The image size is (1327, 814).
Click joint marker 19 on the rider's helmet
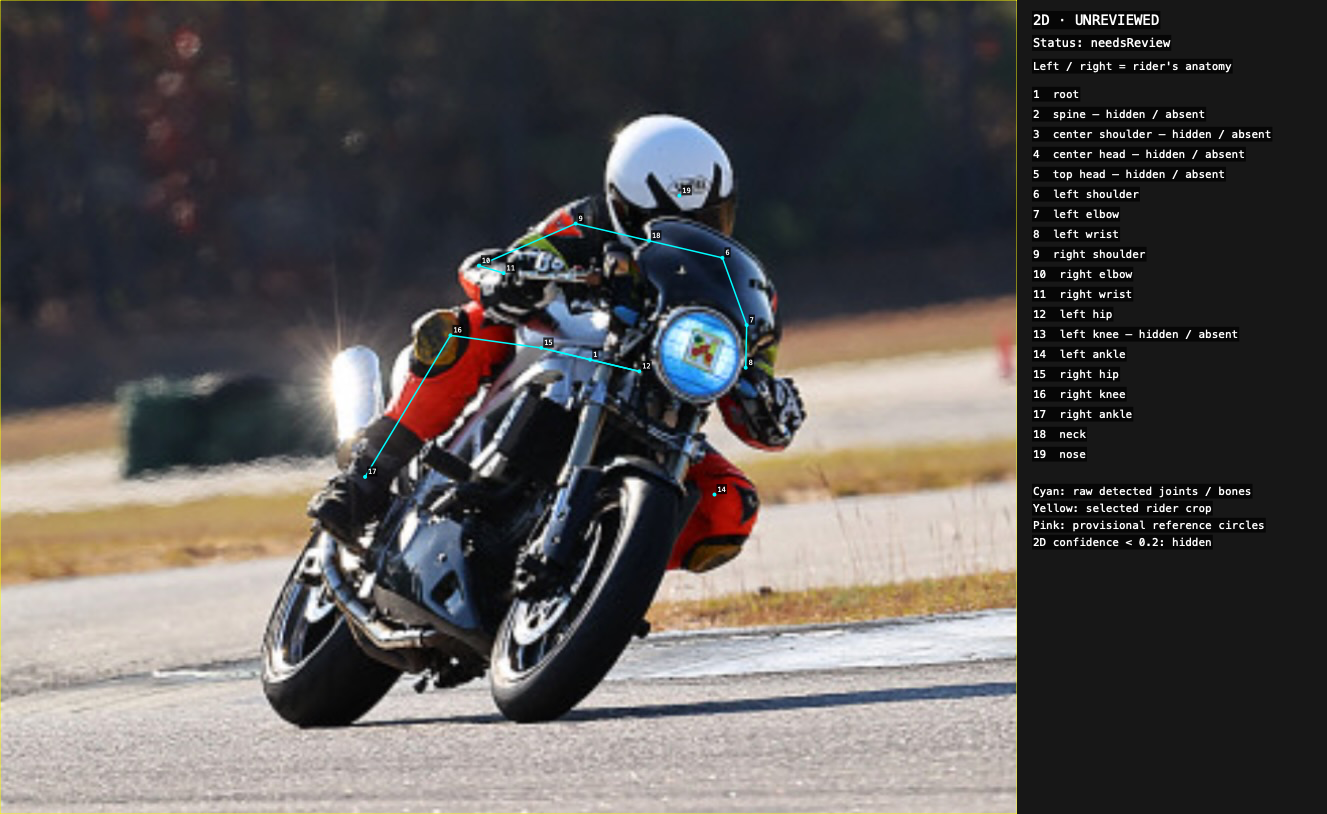(680, 195)
